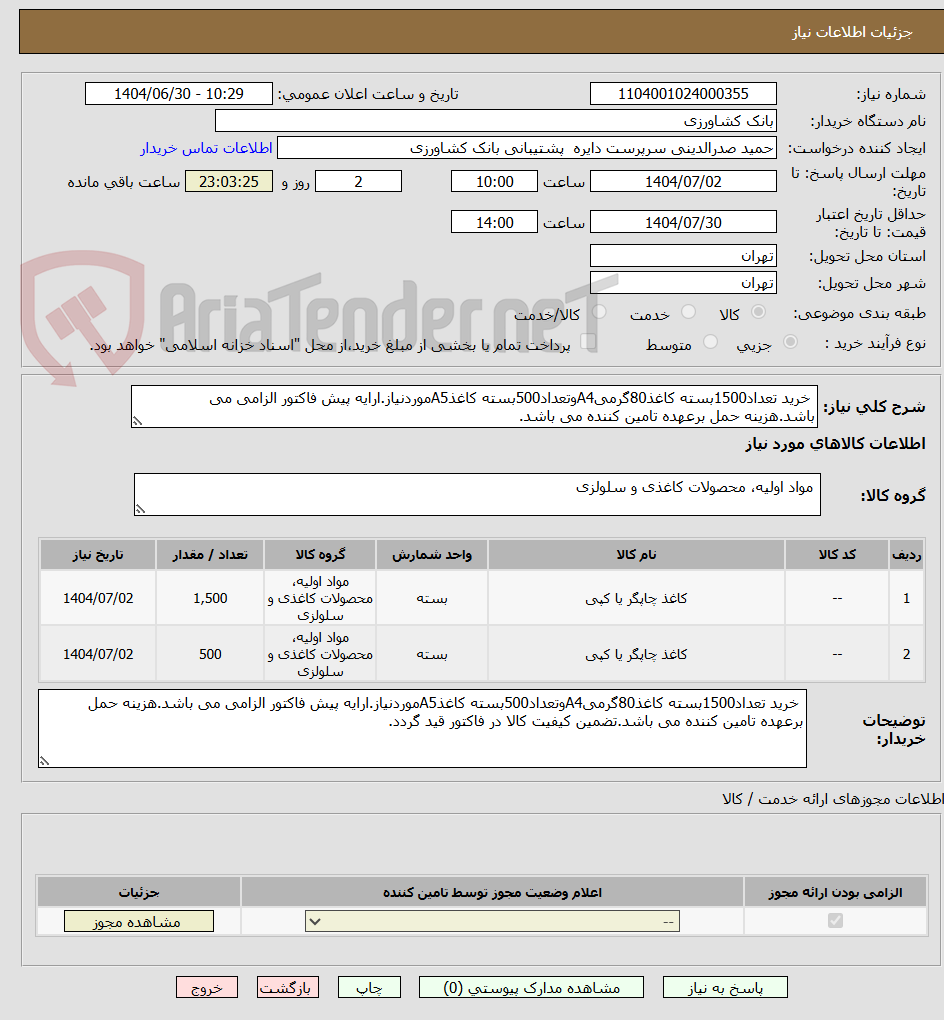Click the چاپ button to print
The height and width of the screenshot is (1020, 944).
tap(369, 987)
